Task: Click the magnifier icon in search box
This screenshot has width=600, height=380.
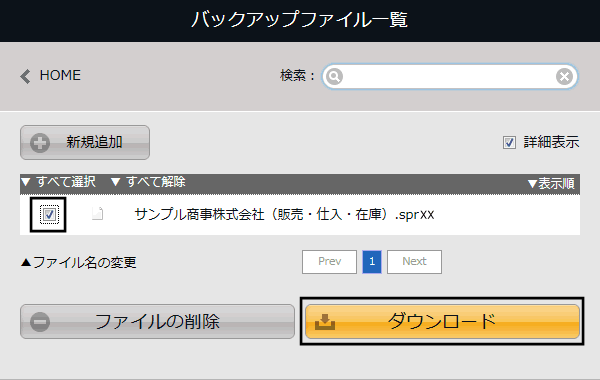Action: coord(334,77)
